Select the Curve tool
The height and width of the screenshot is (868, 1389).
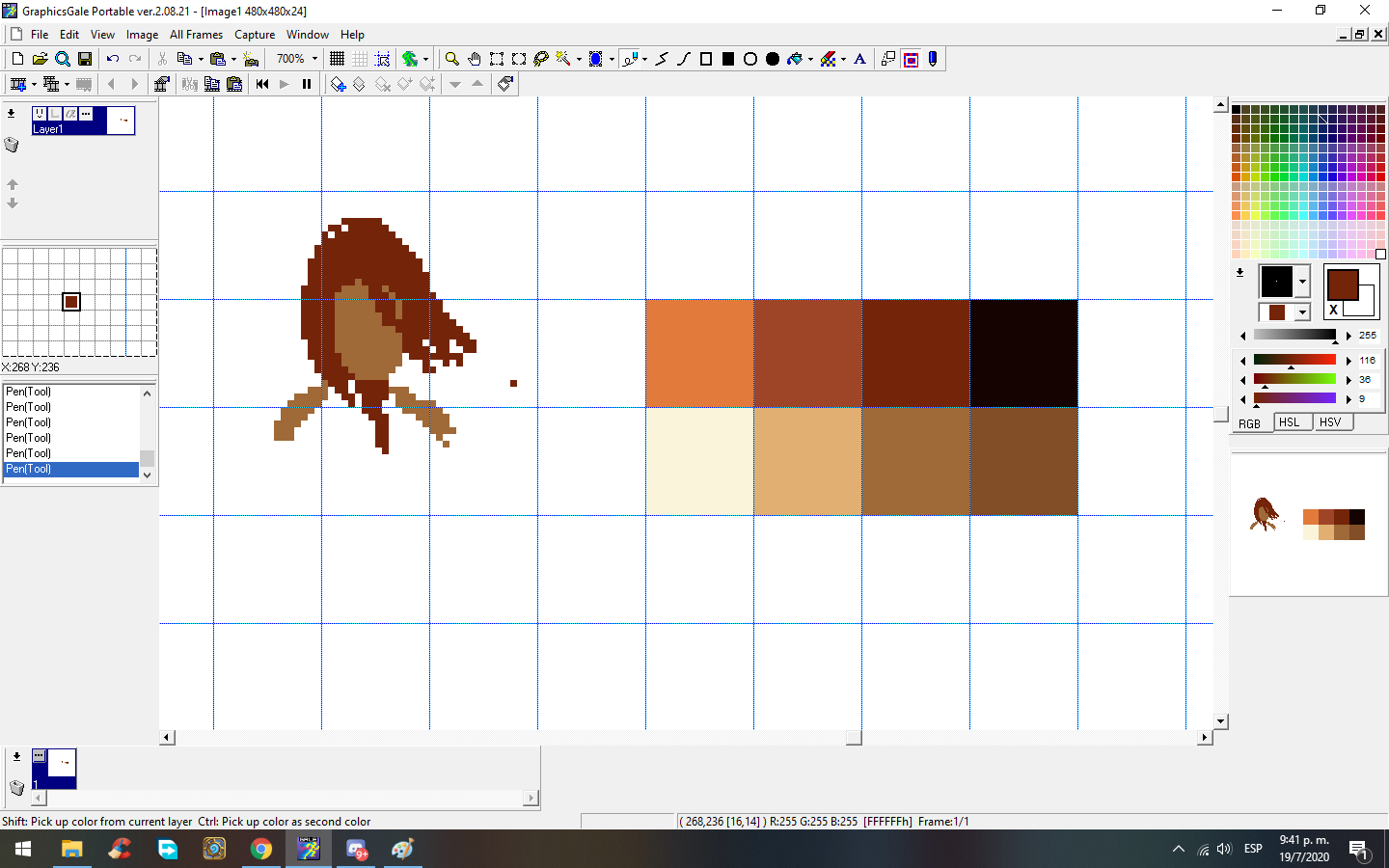pos(684,59)
